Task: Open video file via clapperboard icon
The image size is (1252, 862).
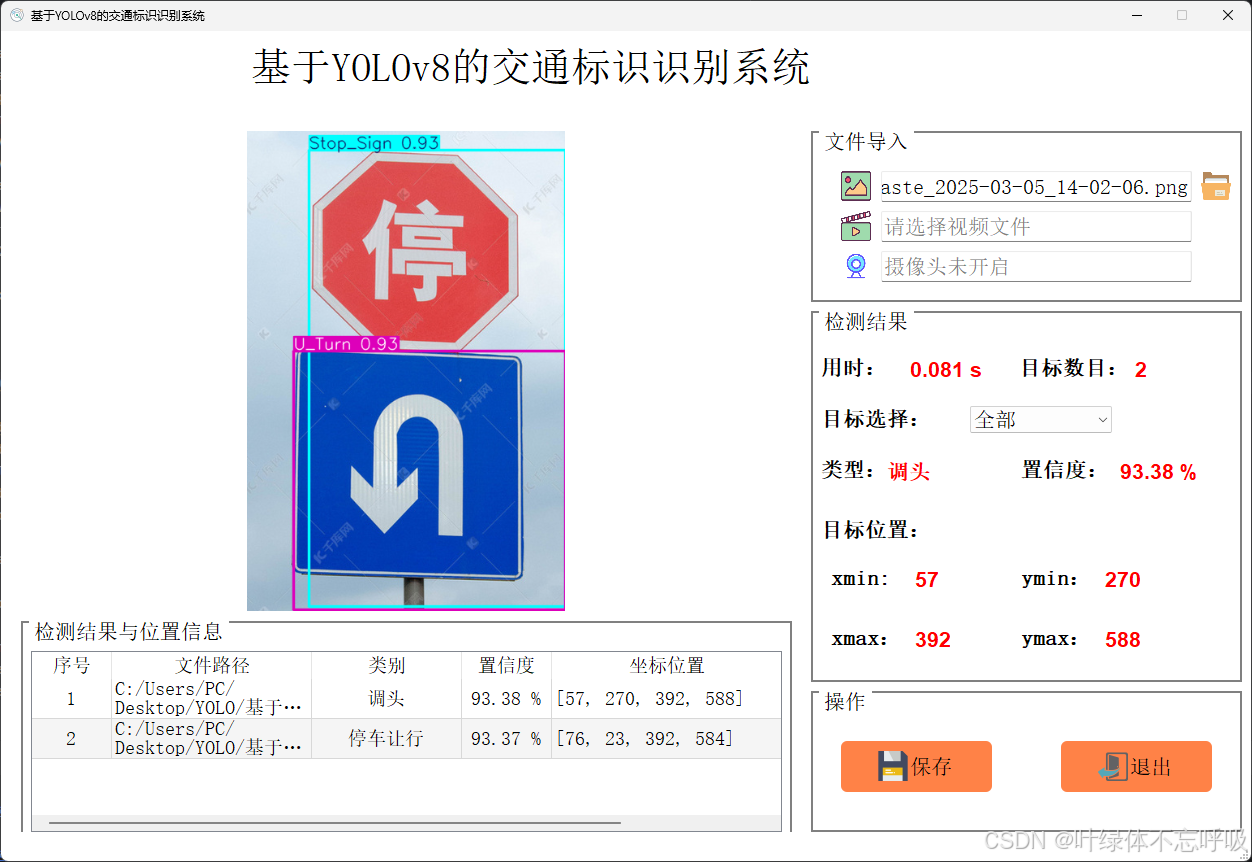Action: [856, 227]
